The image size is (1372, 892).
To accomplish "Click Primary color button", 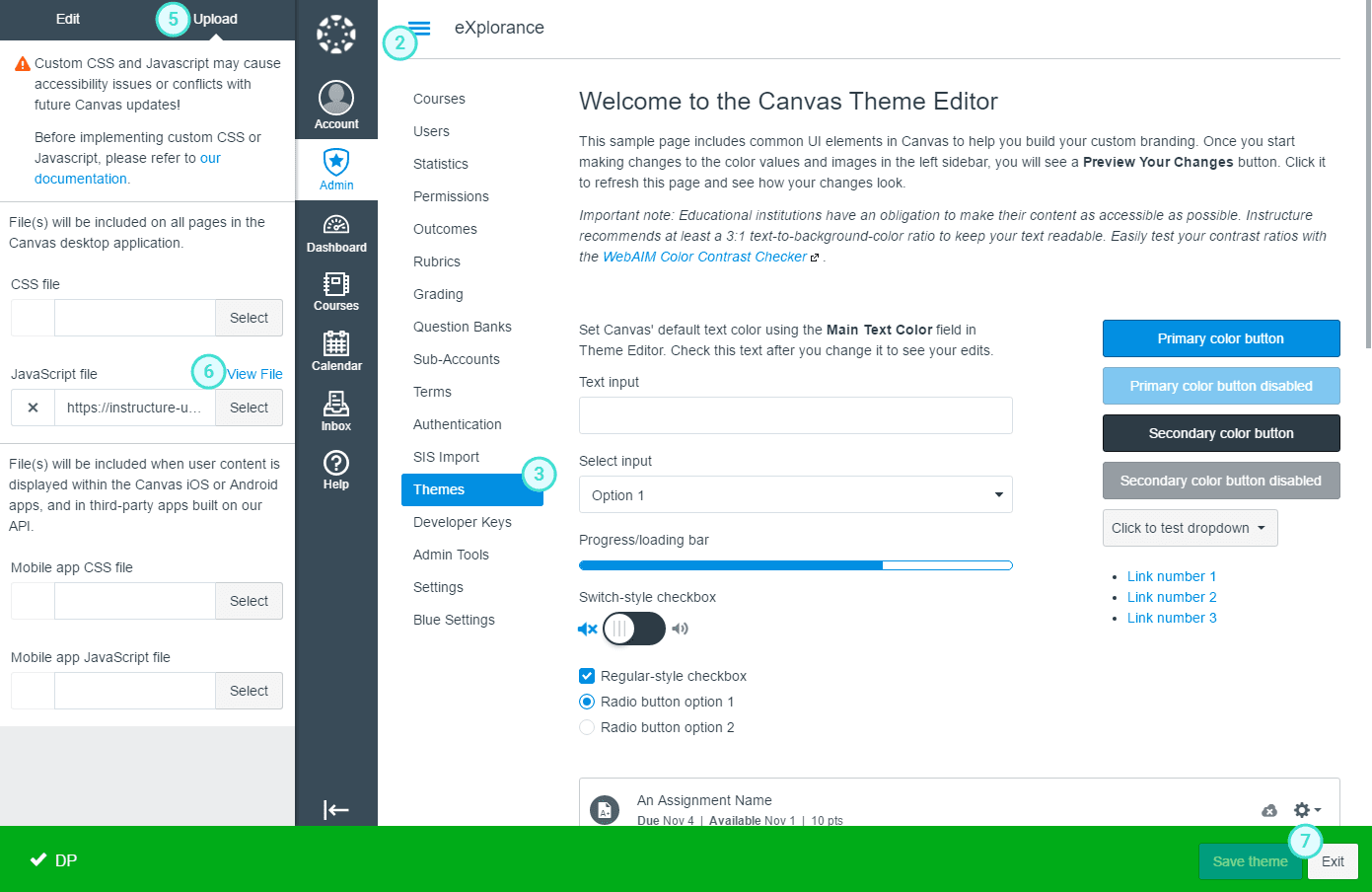I will (x=1221, y=338).
